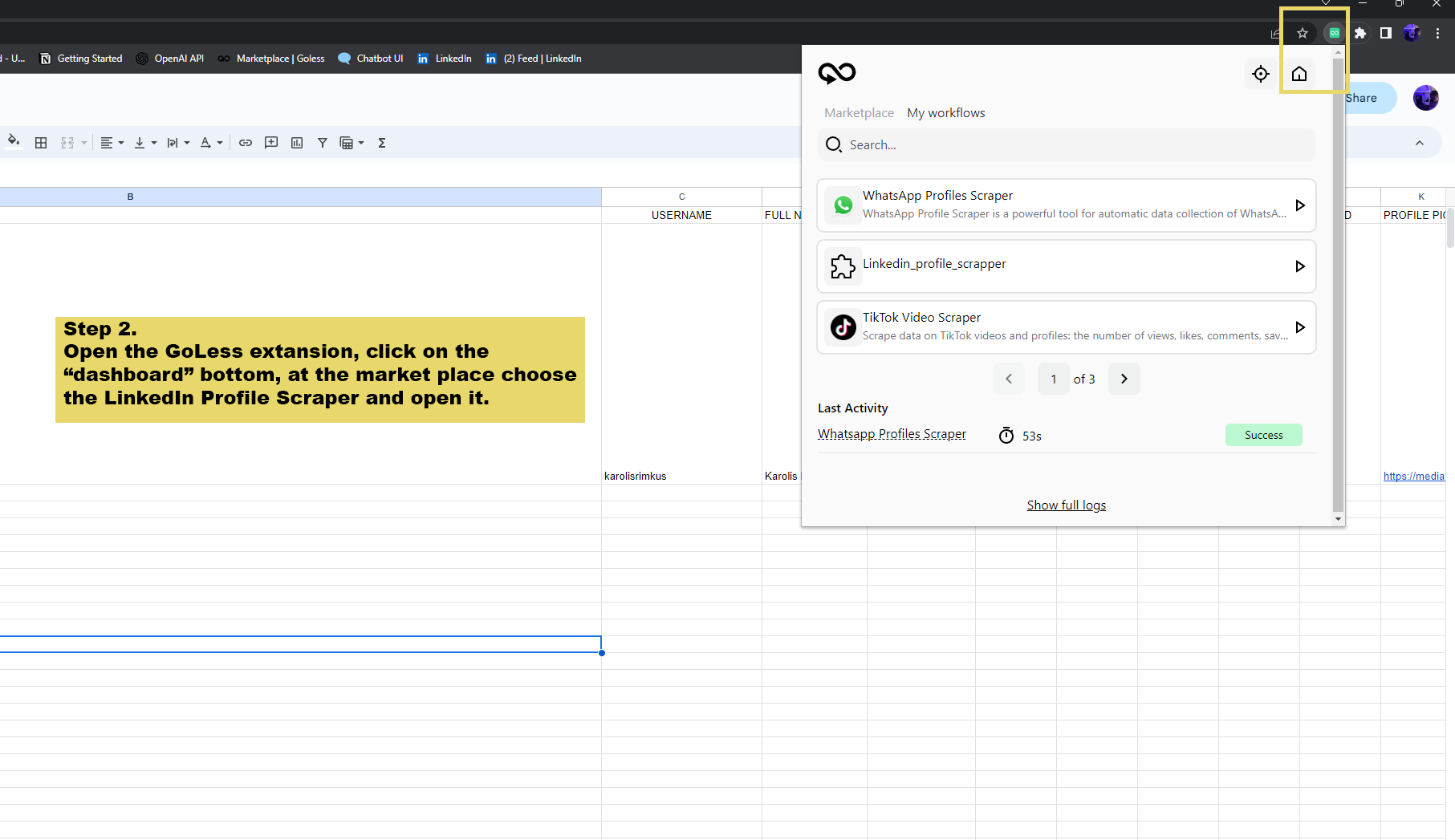Open the Getting Started bookmark
1455x840 pixels.
click(81, 59)
